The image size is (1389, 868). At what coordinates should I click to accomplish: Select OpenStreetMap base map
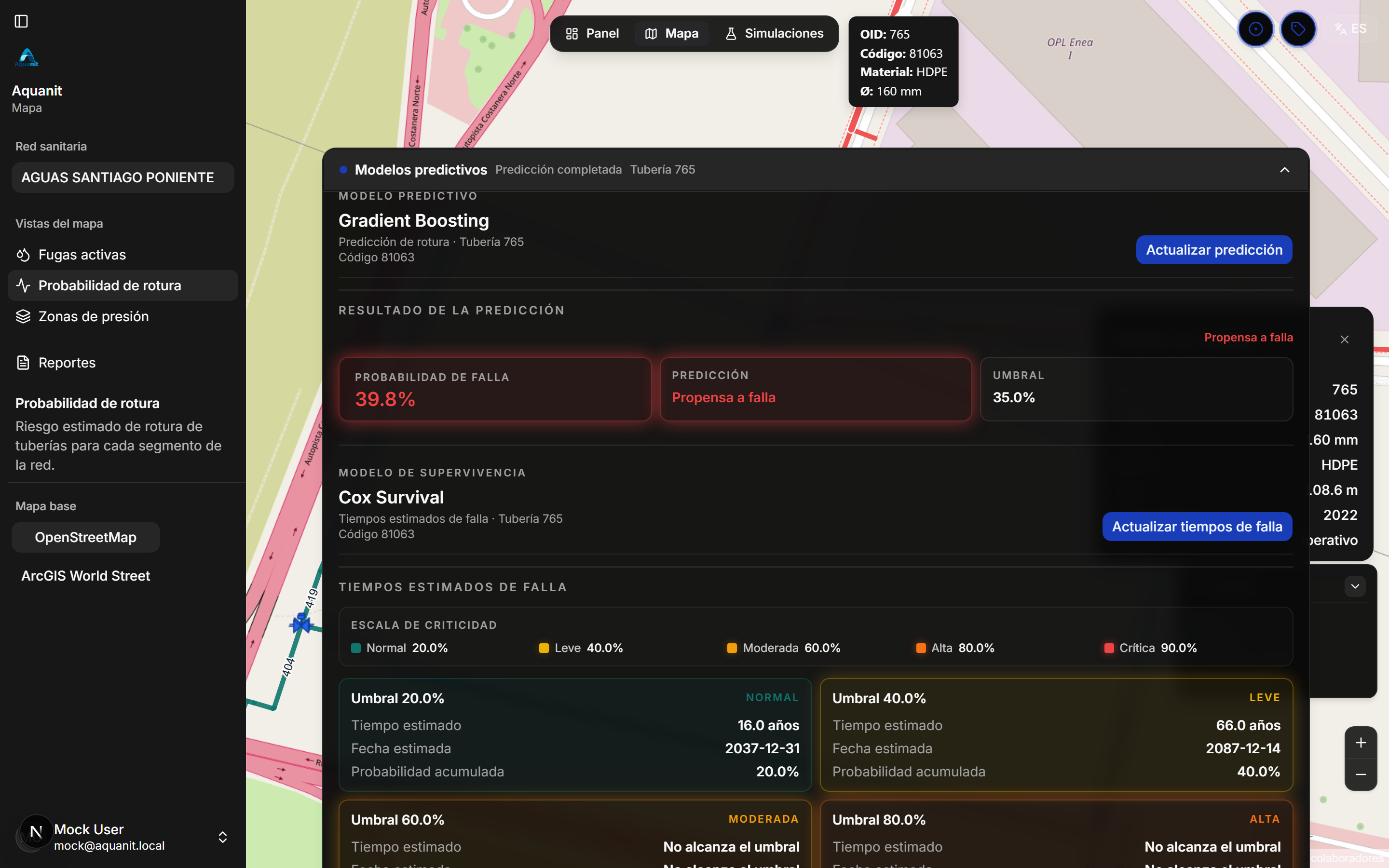click(85, 537)
